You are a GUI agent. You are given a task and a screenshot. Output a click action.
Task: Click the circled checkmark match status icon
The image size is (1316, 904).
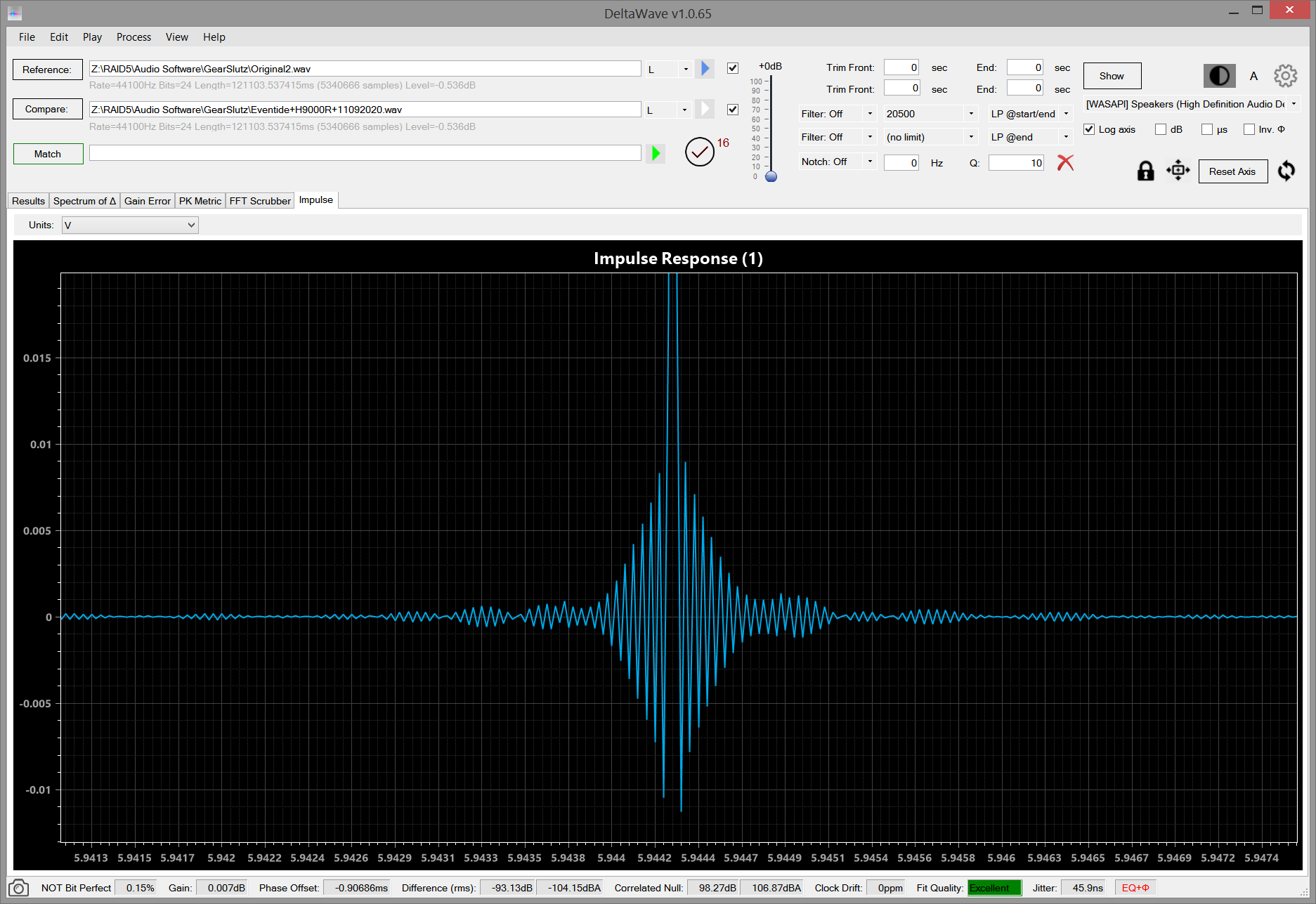pyautogui.click(x=699, y=152)
